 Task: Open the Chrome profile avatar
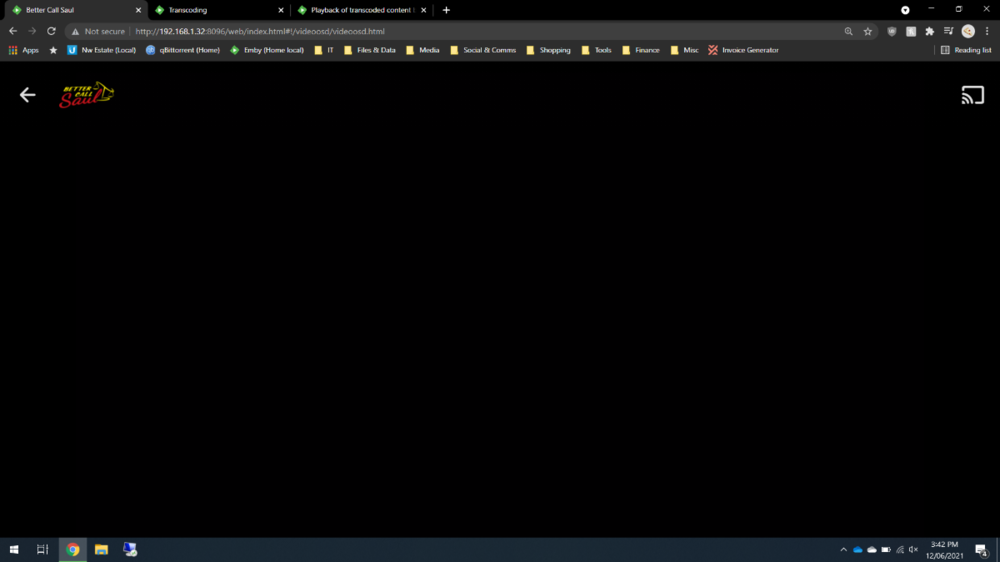tap(968, 31)
